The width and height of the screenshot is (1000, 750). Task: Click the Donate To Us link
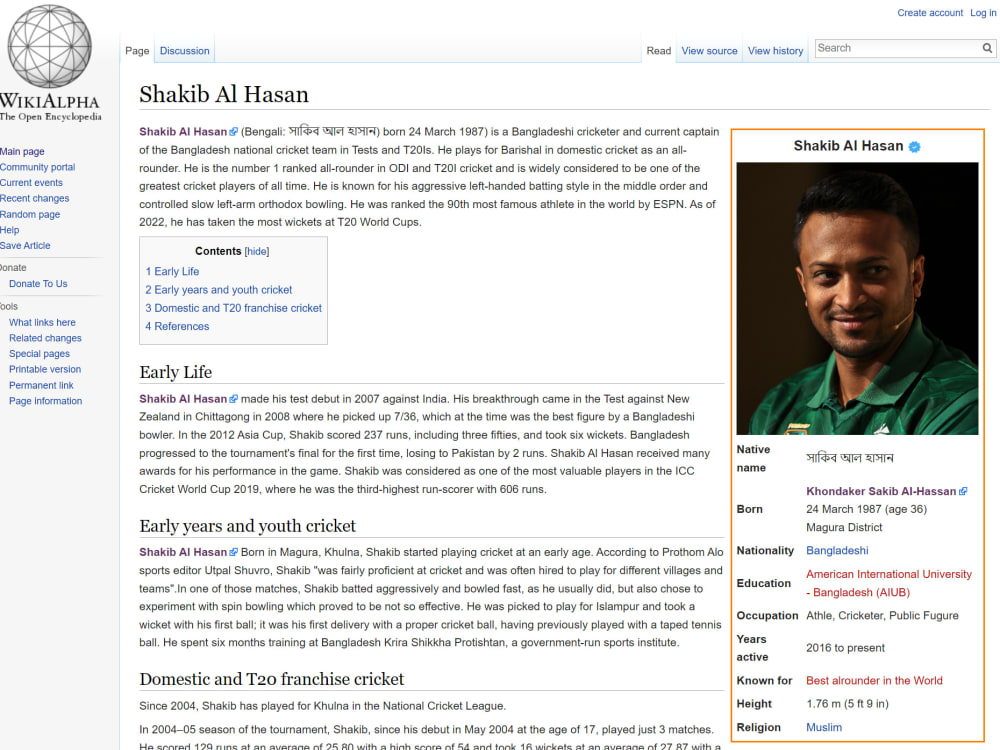point(38,284)
